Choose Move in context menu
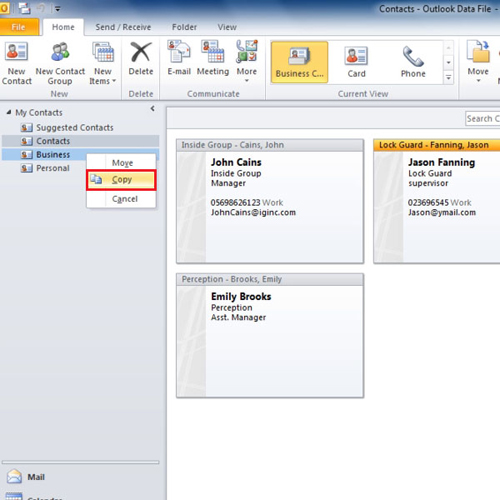This screenshot has height=500, width=500. tap(121, 163)
